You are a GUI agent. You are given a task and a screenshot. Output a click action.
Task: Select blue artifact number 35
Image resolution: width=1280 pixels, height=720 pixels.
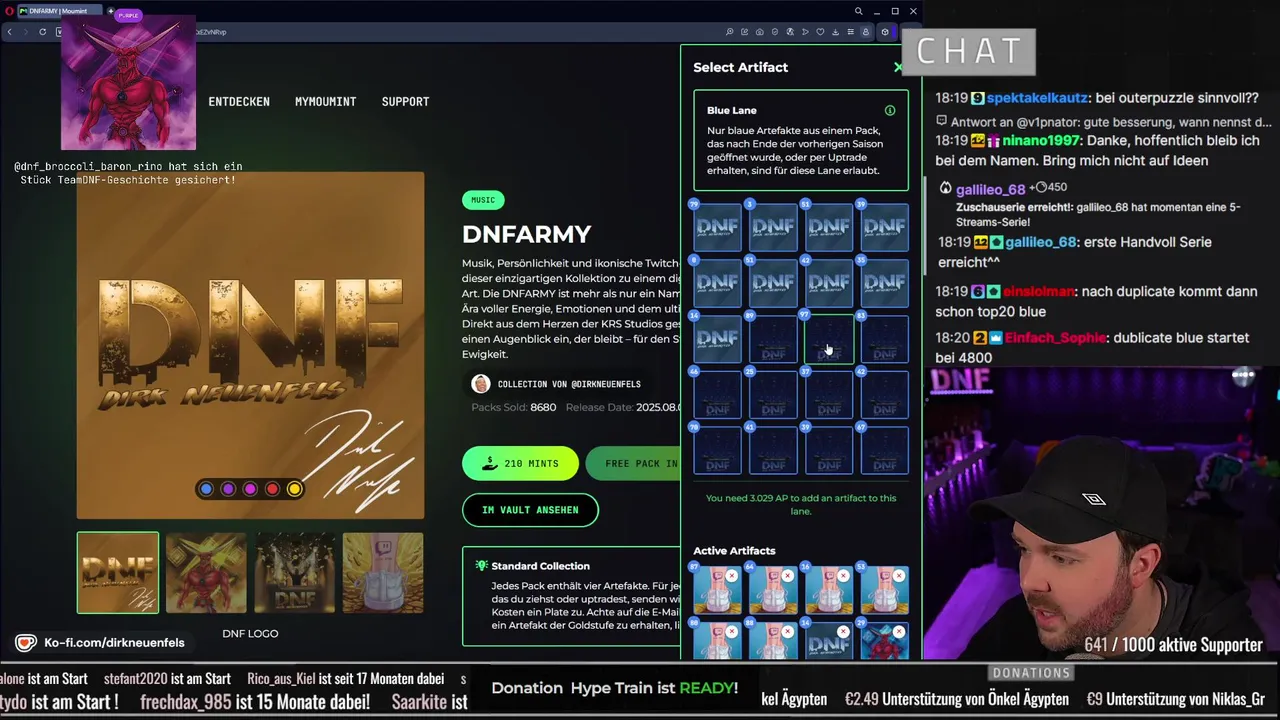[885, 283]
